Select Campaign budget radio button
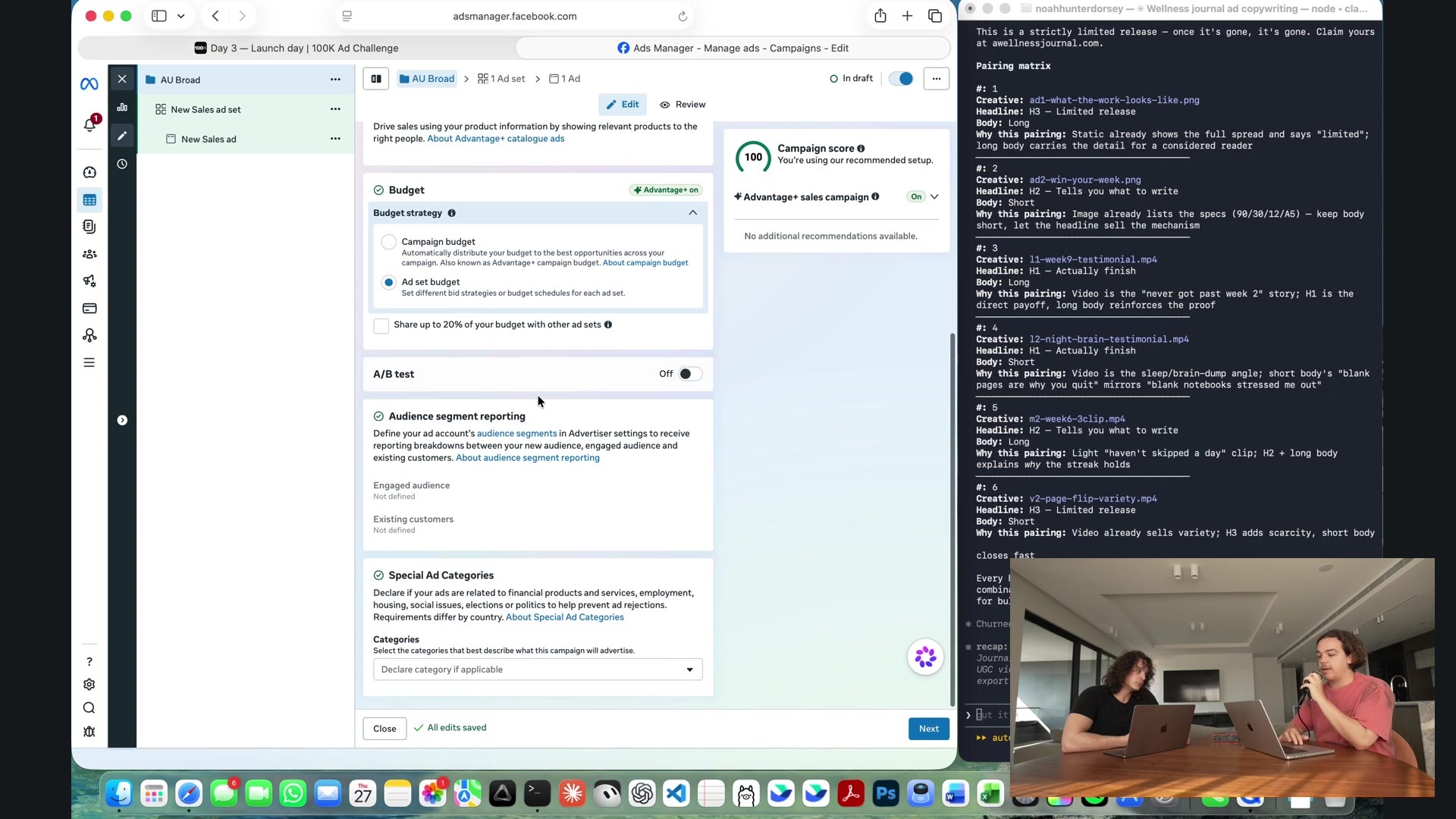This screenshot has height=819, width=1456. pyautogui.click(x=389, y=243)
